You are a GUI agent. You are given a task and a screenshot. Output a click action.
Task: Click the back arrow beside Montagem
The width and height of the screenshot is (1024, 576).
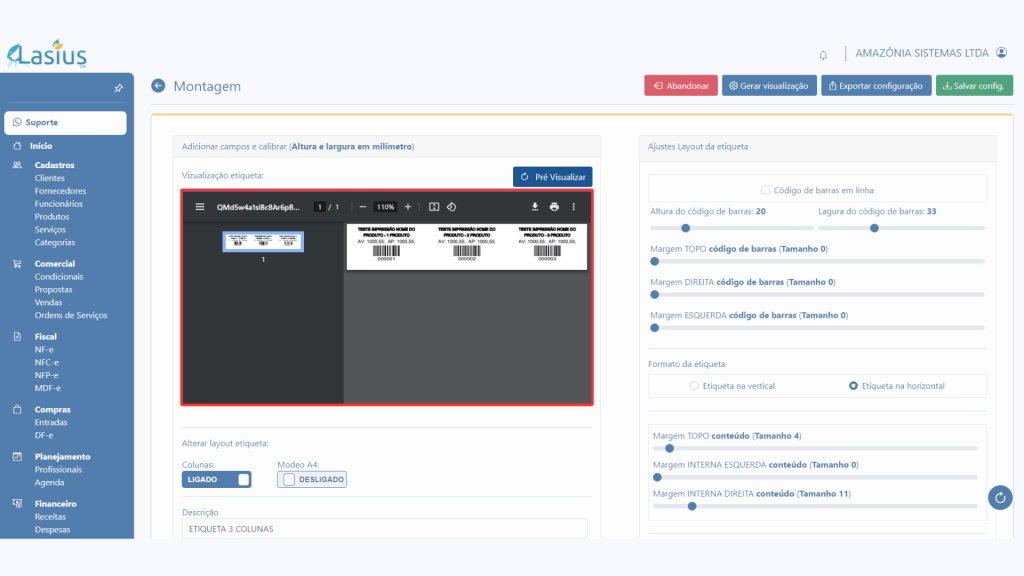click(158, 86)
